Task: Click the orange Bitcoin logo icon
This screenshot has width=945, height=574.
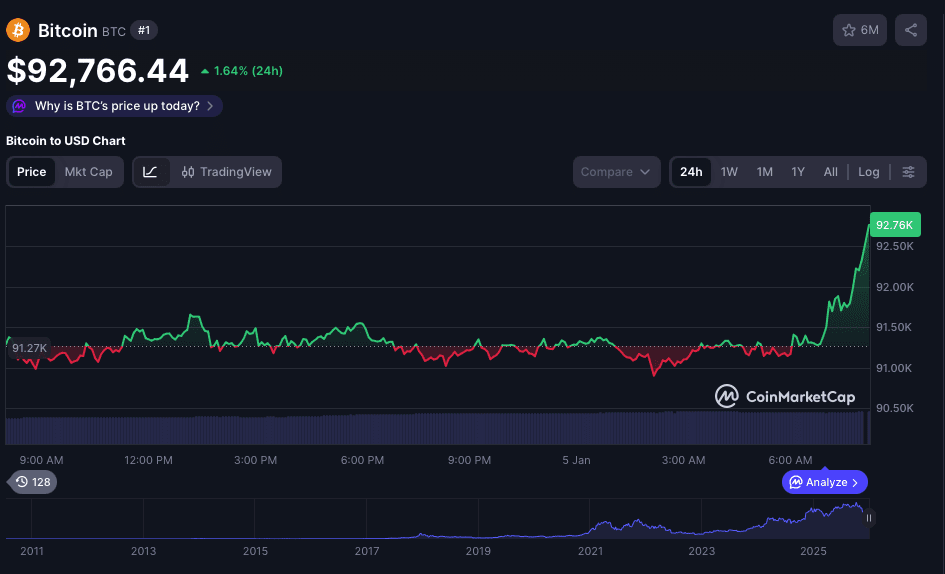Action: point(18,30)
